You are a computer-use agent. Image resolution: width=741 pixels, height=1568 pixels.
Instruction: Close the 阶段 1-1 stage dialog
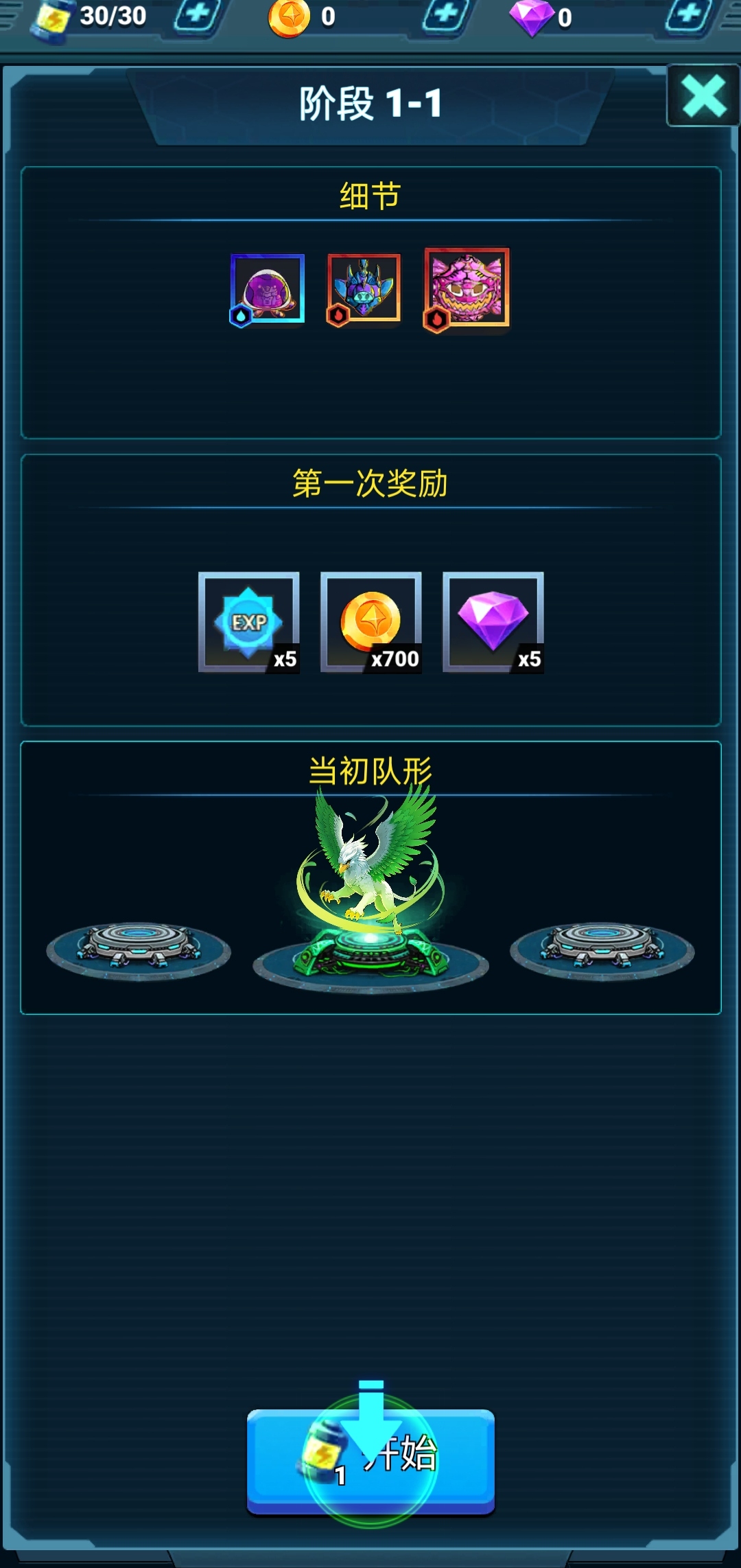pos(703,96)
